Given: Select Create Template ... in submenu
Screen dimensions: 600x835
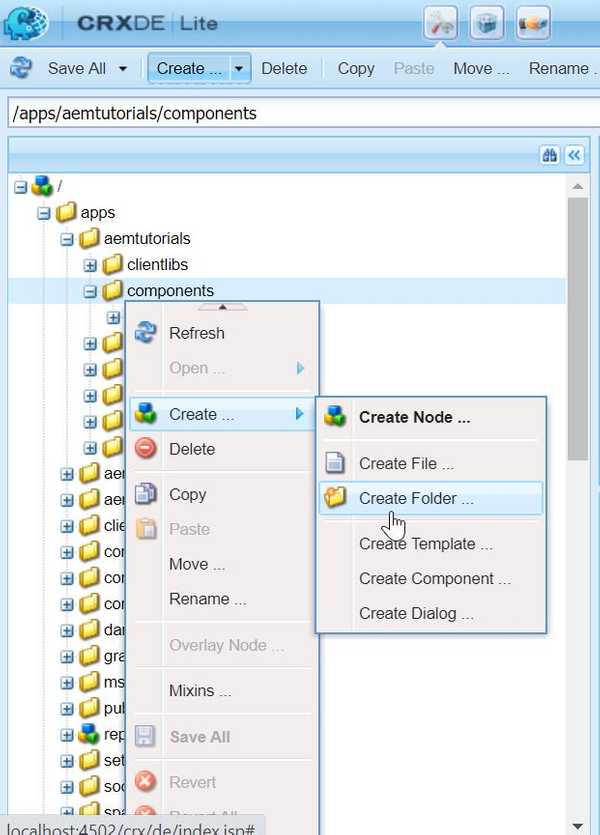Looking at the screenshot, I should click(426, 544).
